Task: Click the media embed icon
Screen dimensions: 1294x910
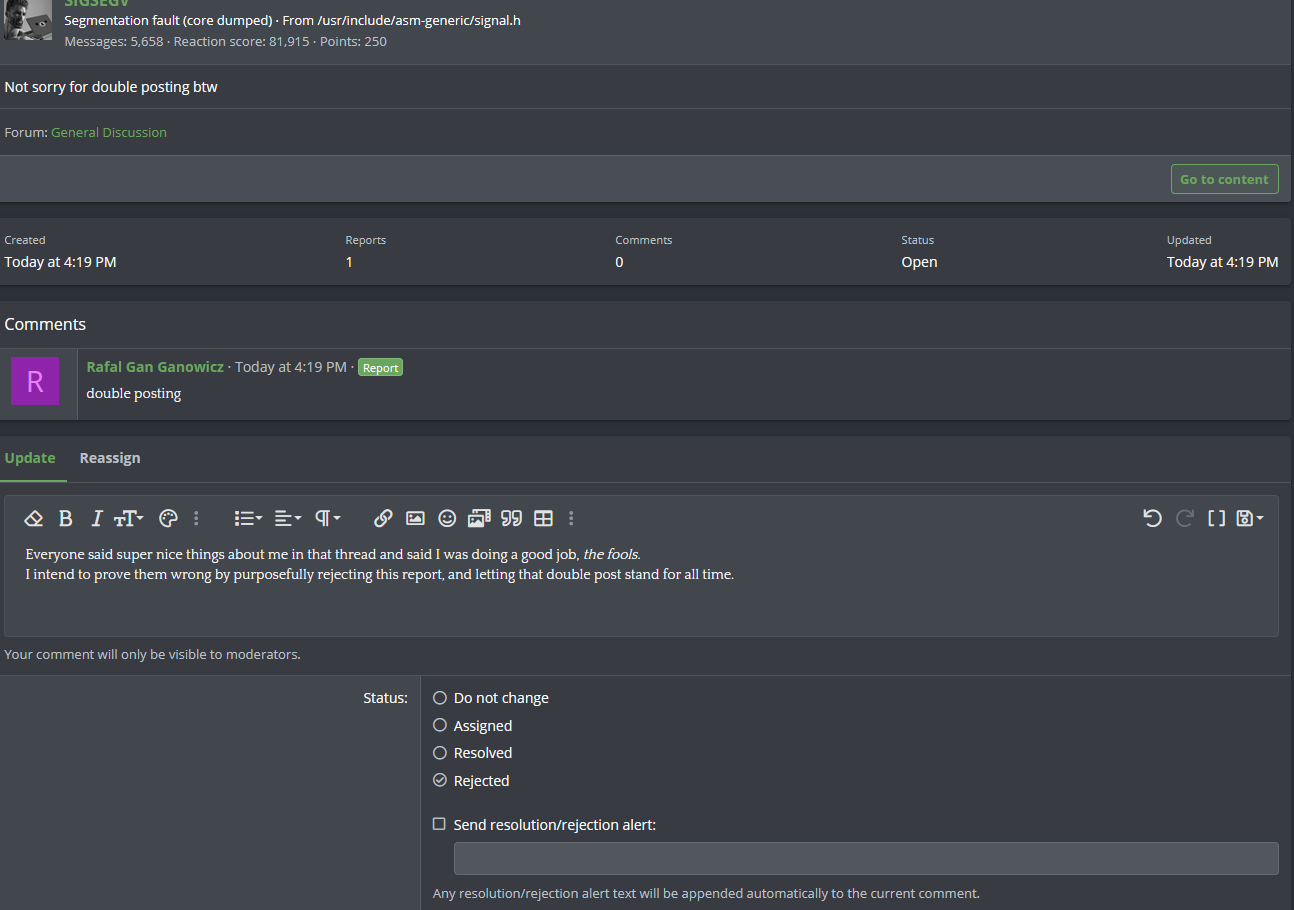Action: click(479, 518)
